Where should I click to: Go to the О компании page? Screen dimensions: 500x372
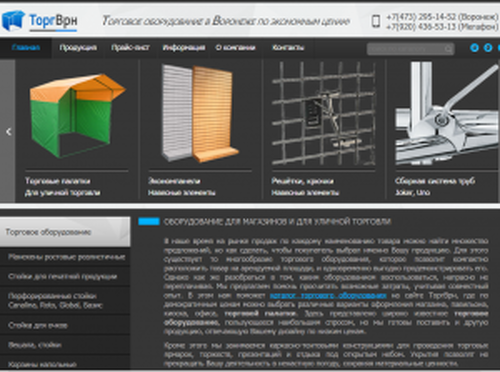235,48
